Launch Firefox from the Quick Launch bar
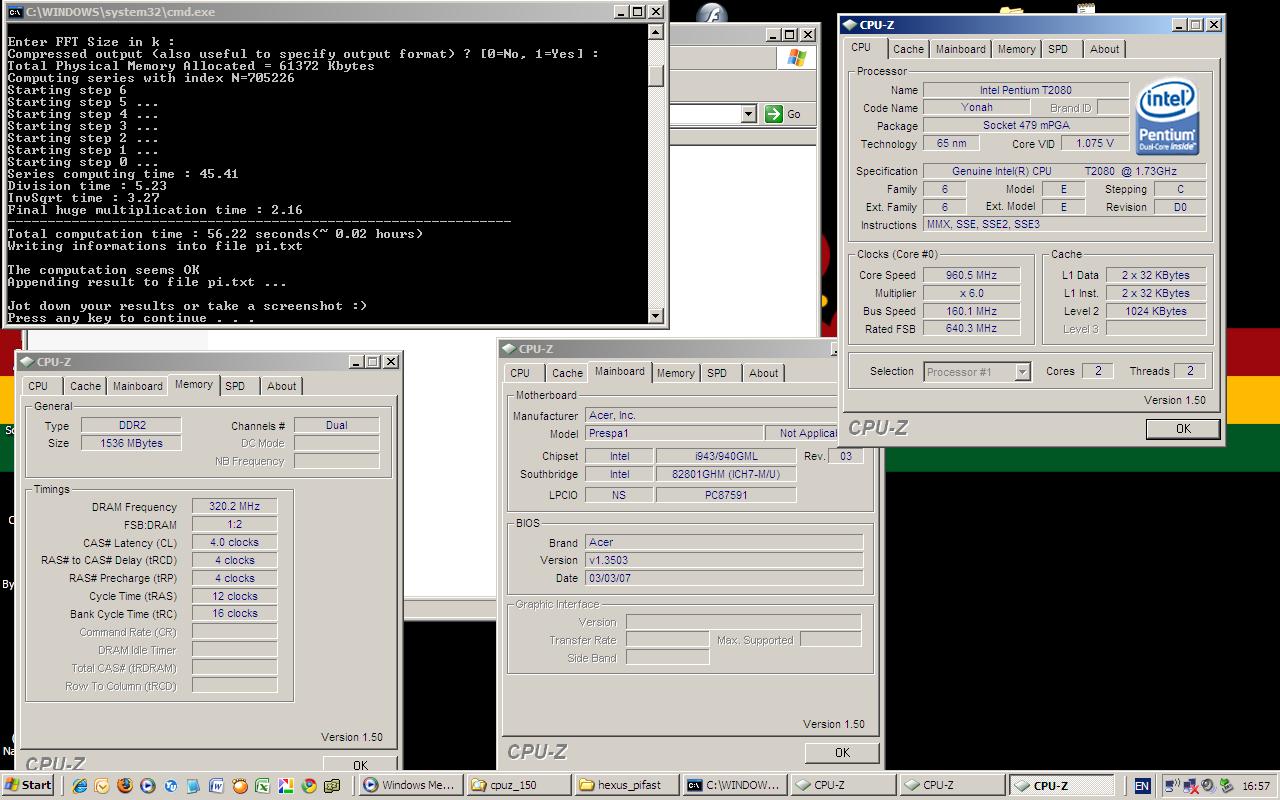The height and width of the screenshot is (800, 1280). (x=125, y=786)
